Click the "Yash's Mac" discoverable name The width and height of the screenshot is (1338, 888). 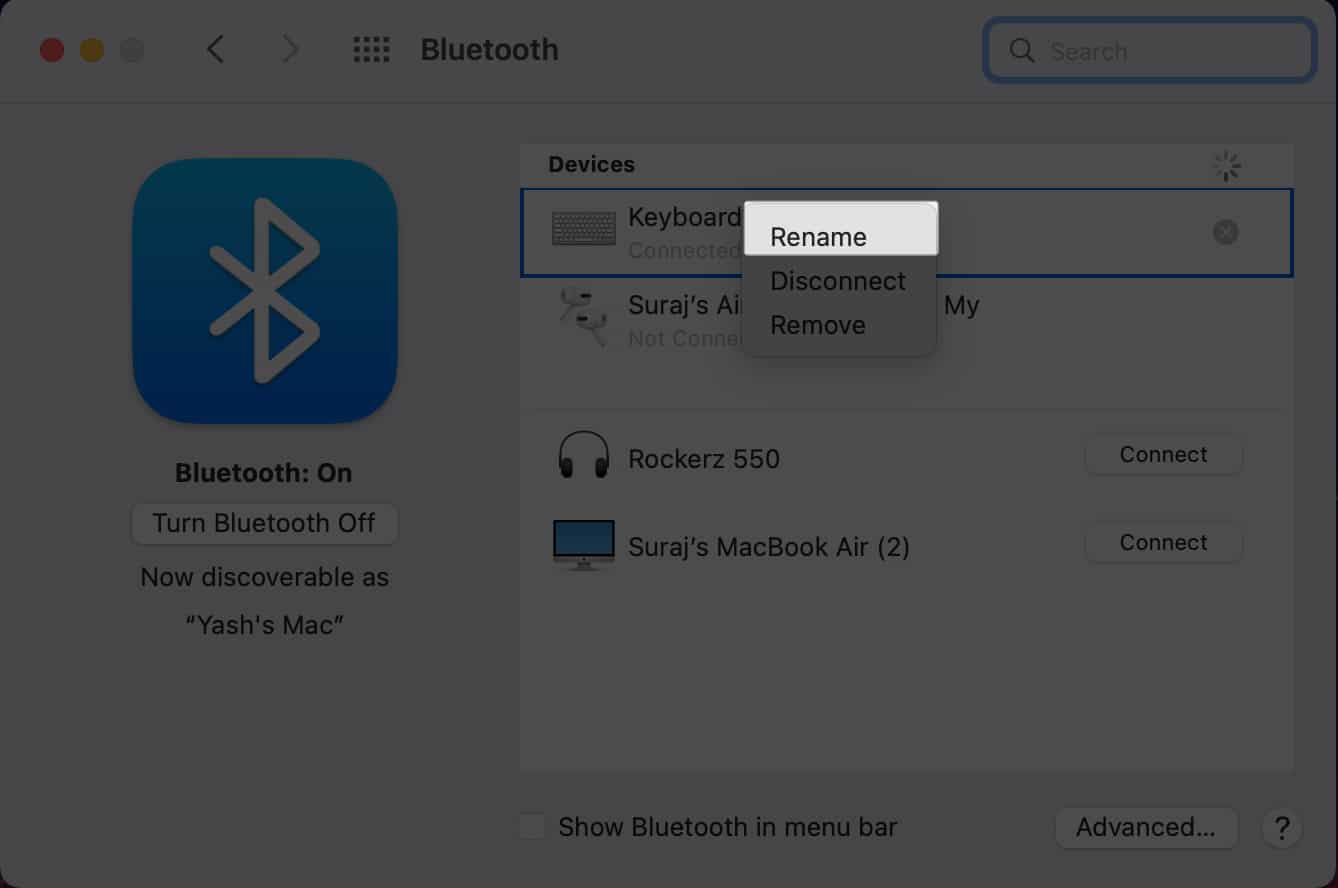click(x=265, y=625)
